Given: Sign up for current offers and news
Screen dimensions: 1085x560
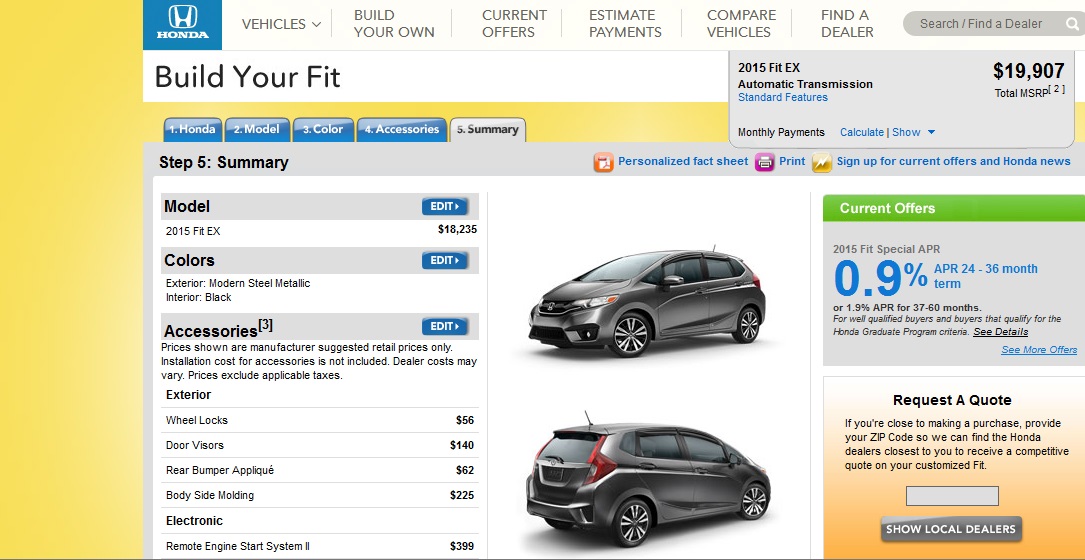Looking at the screenshot, I should (954, 161).
